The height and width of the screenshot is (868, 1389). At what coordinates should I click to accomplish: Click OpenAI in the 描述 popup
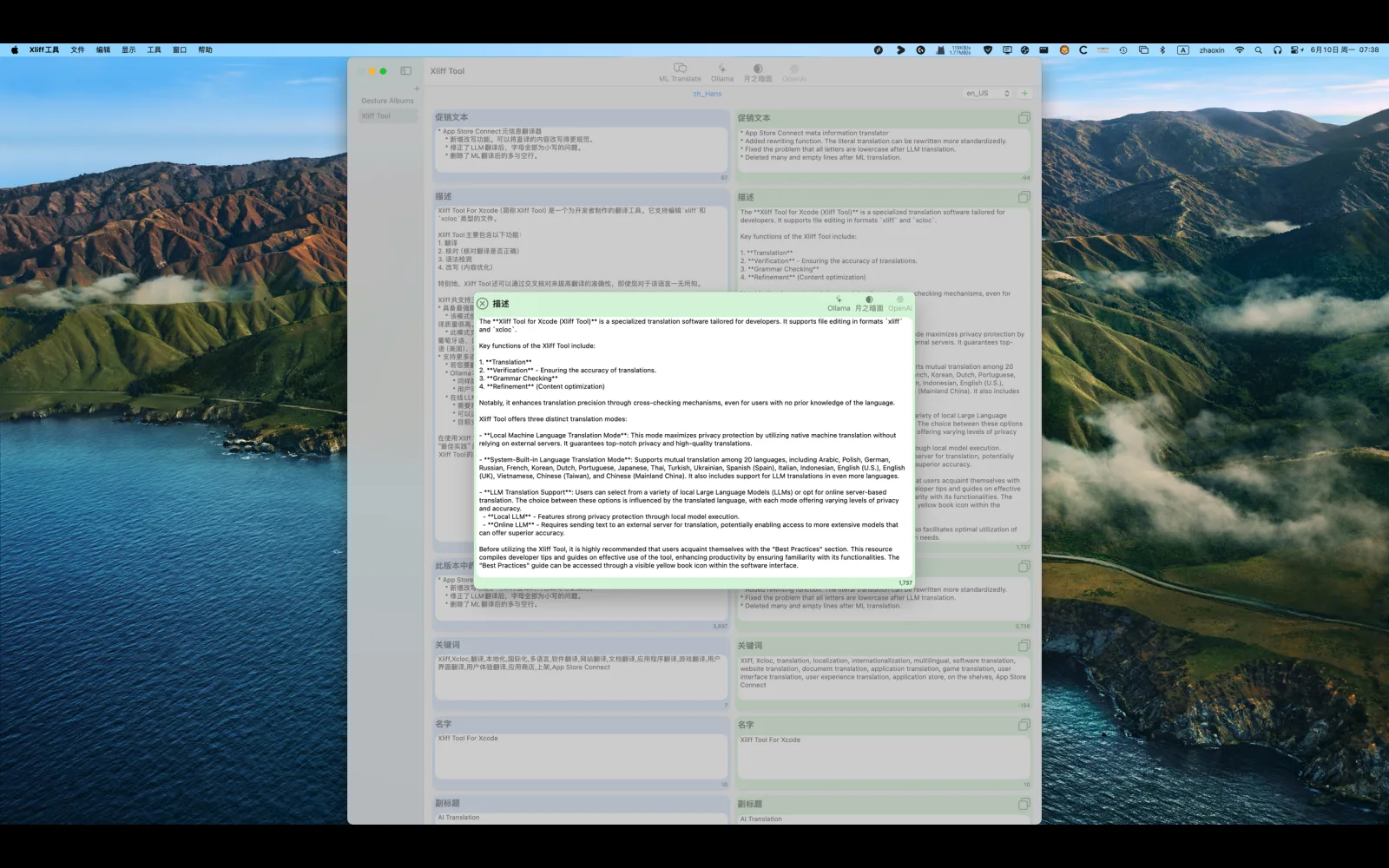[x=900, y=304]
